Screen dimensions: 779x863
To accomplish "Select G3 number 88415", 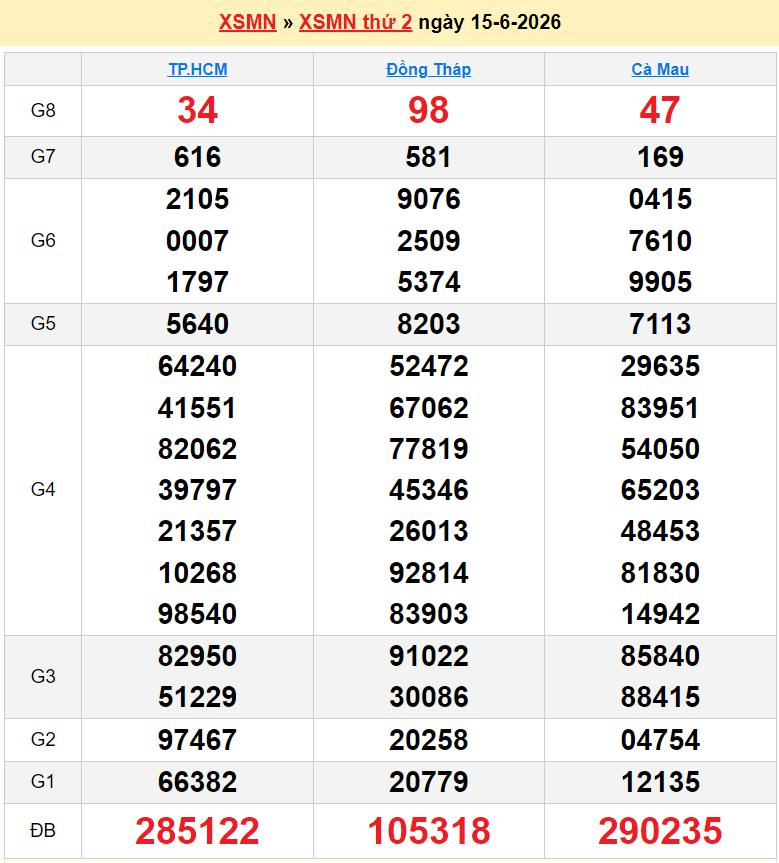I will [x=660, y=697].
